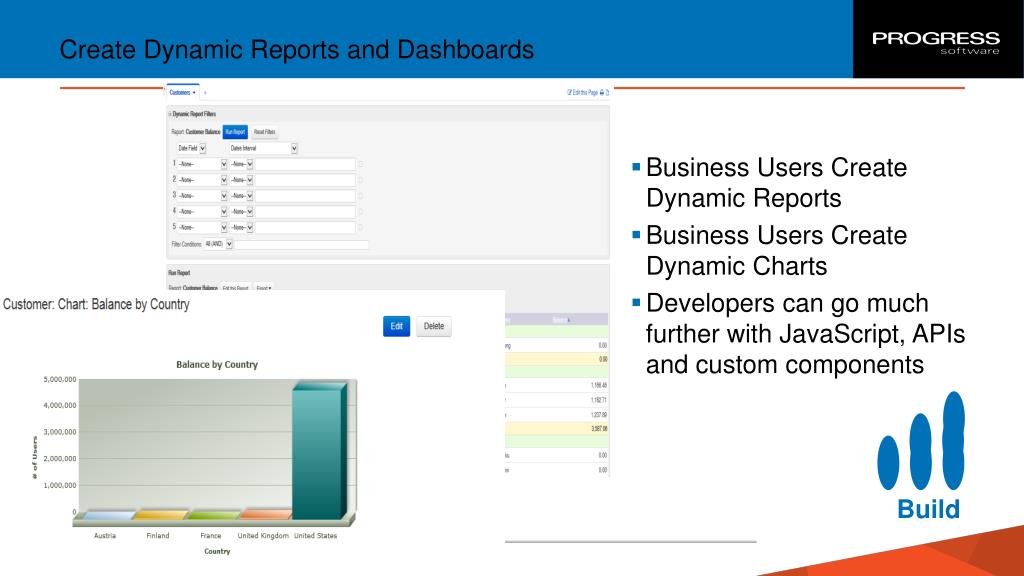Screen dimensions: 1024x576
Task: Open filter row 5 field dropdown
Action: coord(202,227)
